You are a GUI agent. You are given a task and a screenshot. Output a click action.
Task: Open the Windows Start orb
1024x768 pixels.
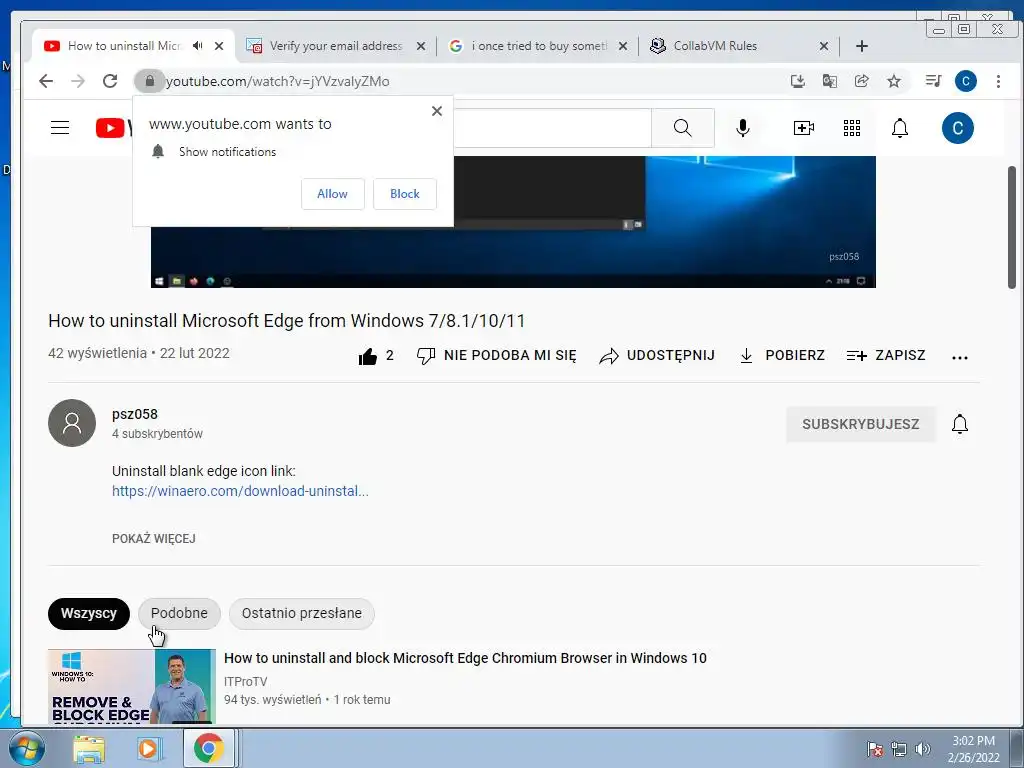click(26, 748)
